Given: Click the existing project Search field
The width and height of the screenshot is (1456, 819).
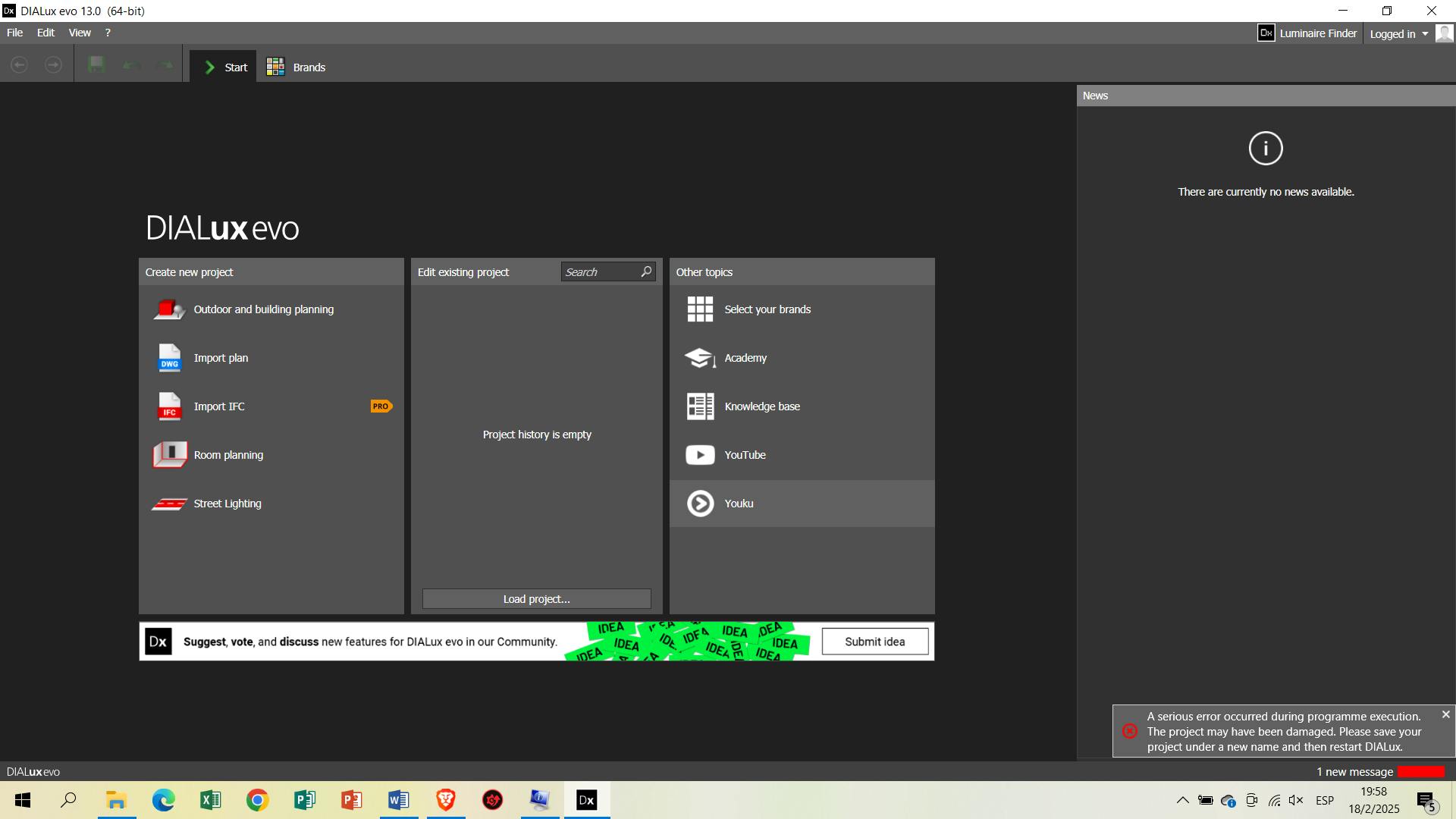Looking at the screenshot, I should (600, 272).
